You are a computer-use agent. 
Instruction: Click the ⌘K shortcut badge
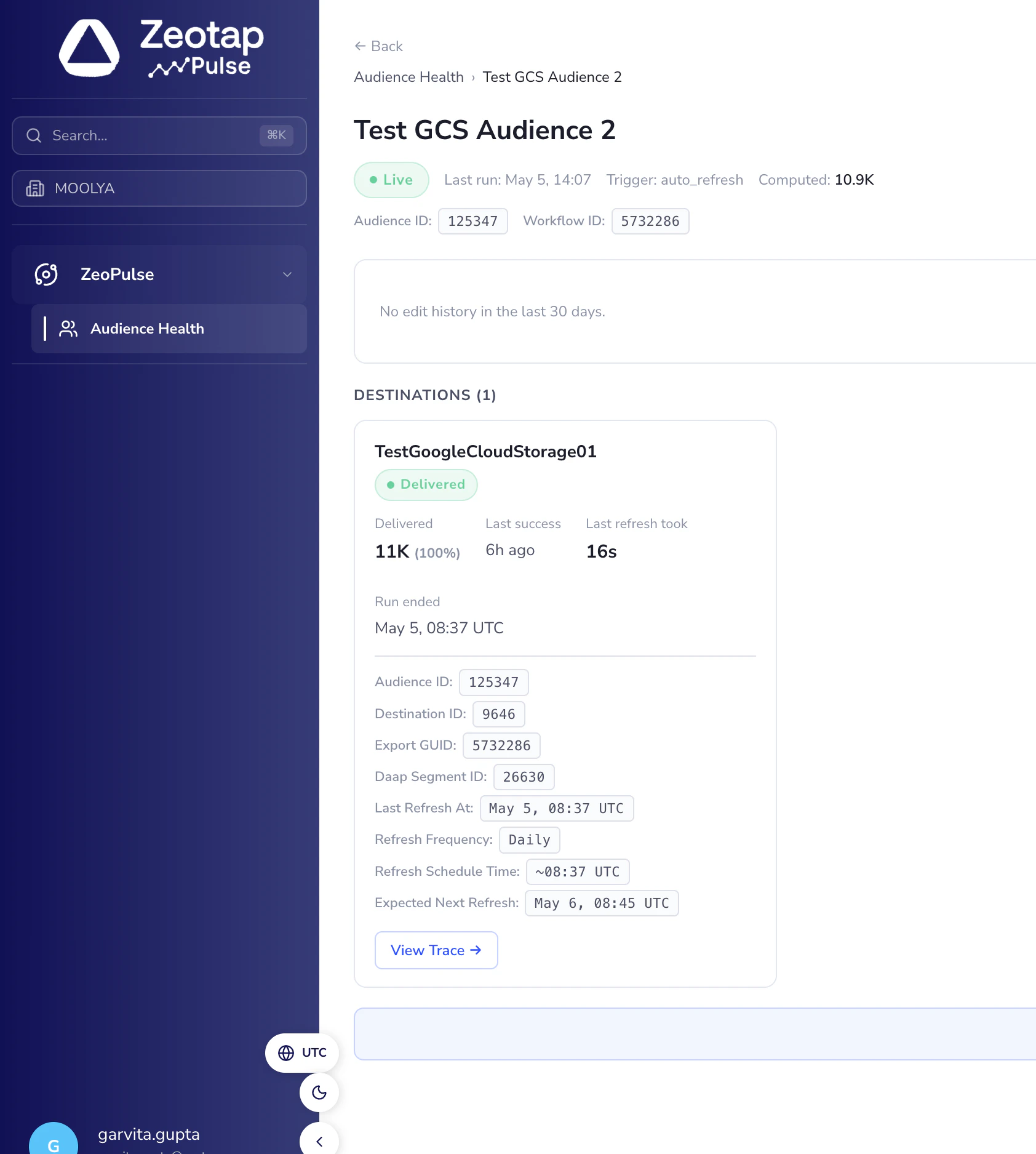click(x=276, y=135)
